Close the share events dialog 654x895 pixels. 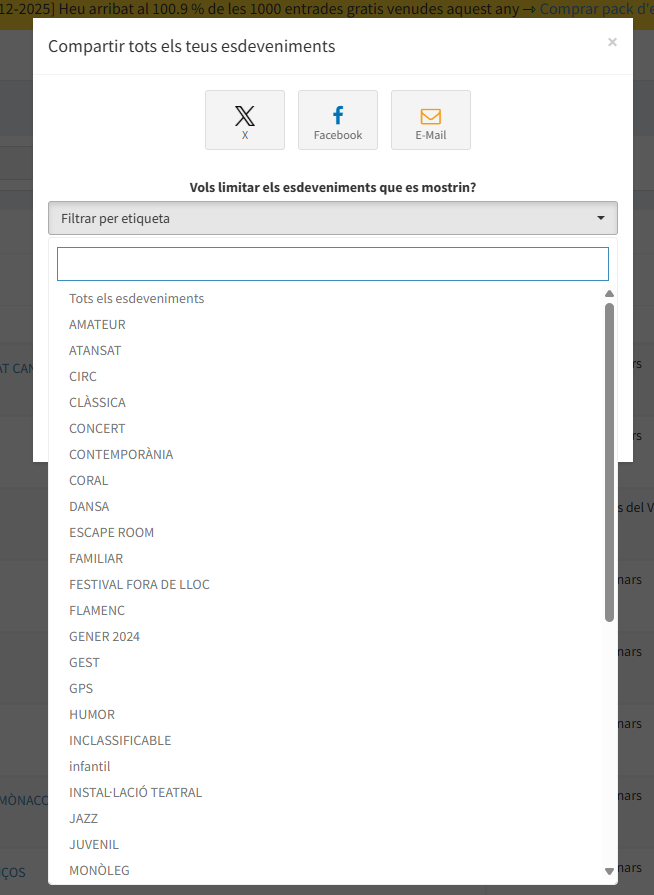tap(612, 42)
